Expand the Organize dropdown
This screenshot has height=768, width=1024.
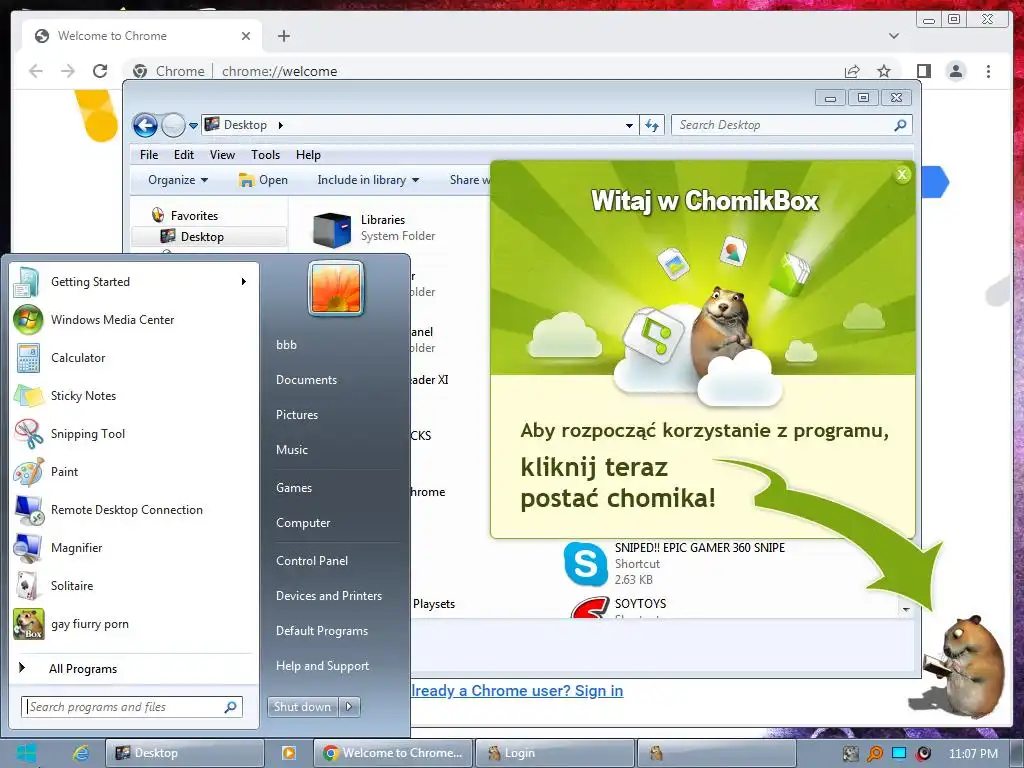(x=178, y=180)
